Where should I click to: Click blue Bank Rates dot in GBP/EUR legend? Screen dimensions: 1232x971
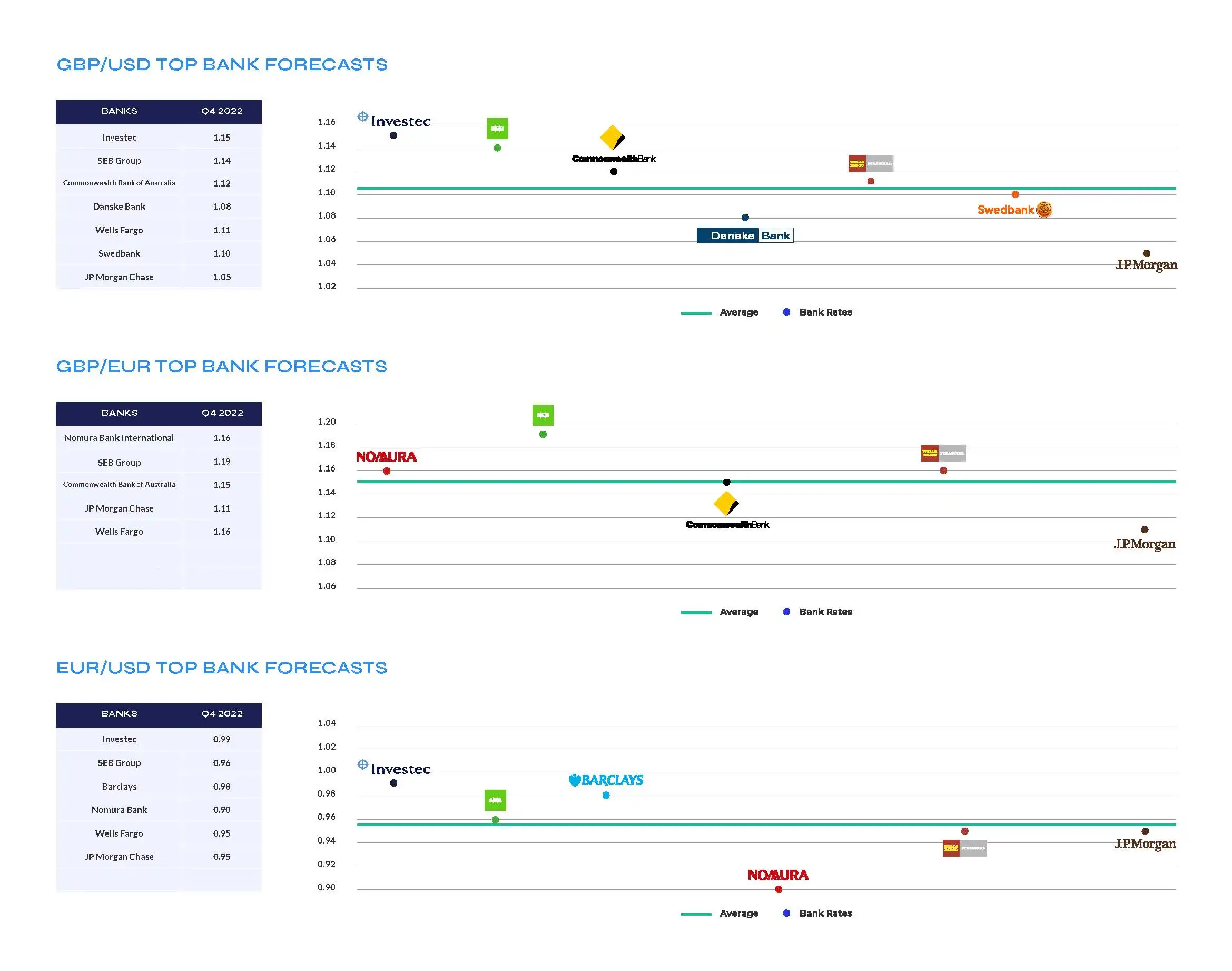coord(786,612)
